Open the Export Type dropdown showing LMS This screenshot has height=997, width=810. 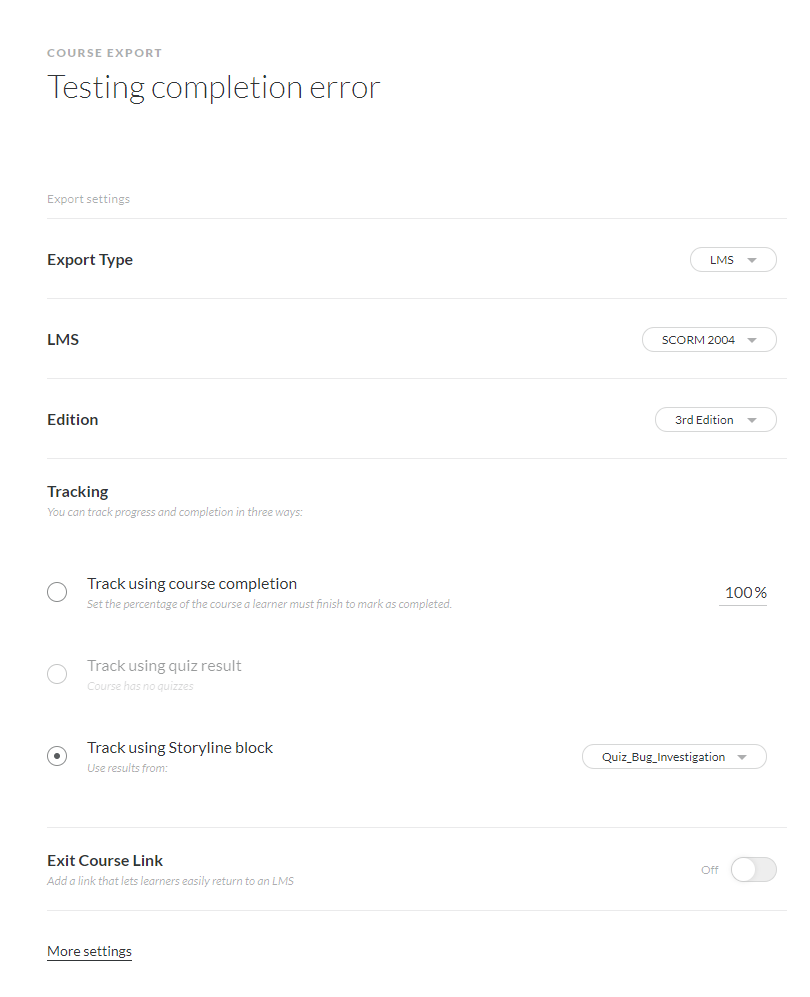click(732, 260)
